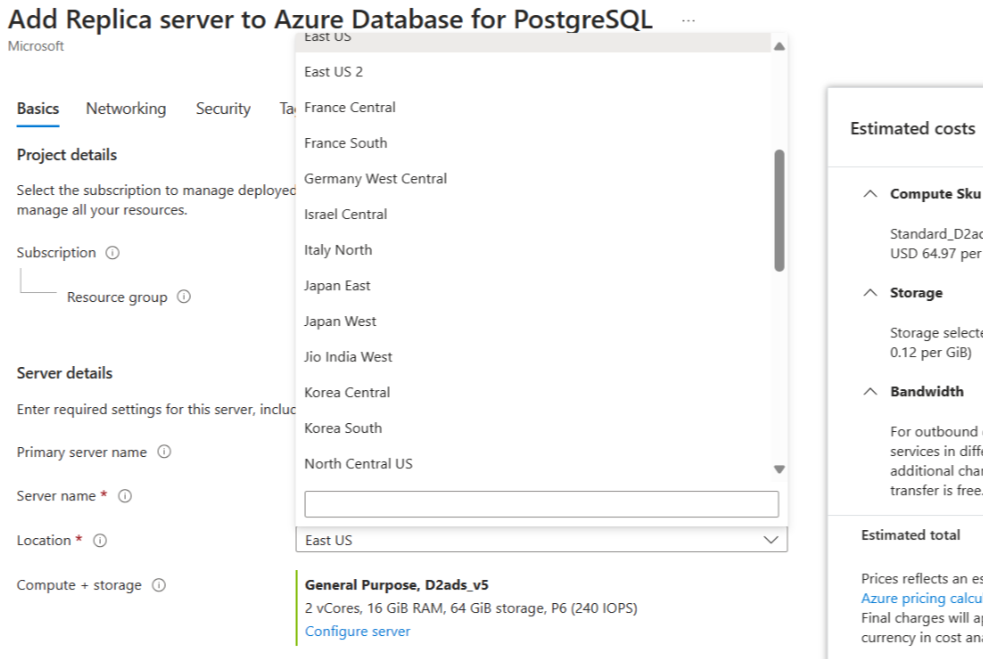Click the Configure server link

point(357,631)
